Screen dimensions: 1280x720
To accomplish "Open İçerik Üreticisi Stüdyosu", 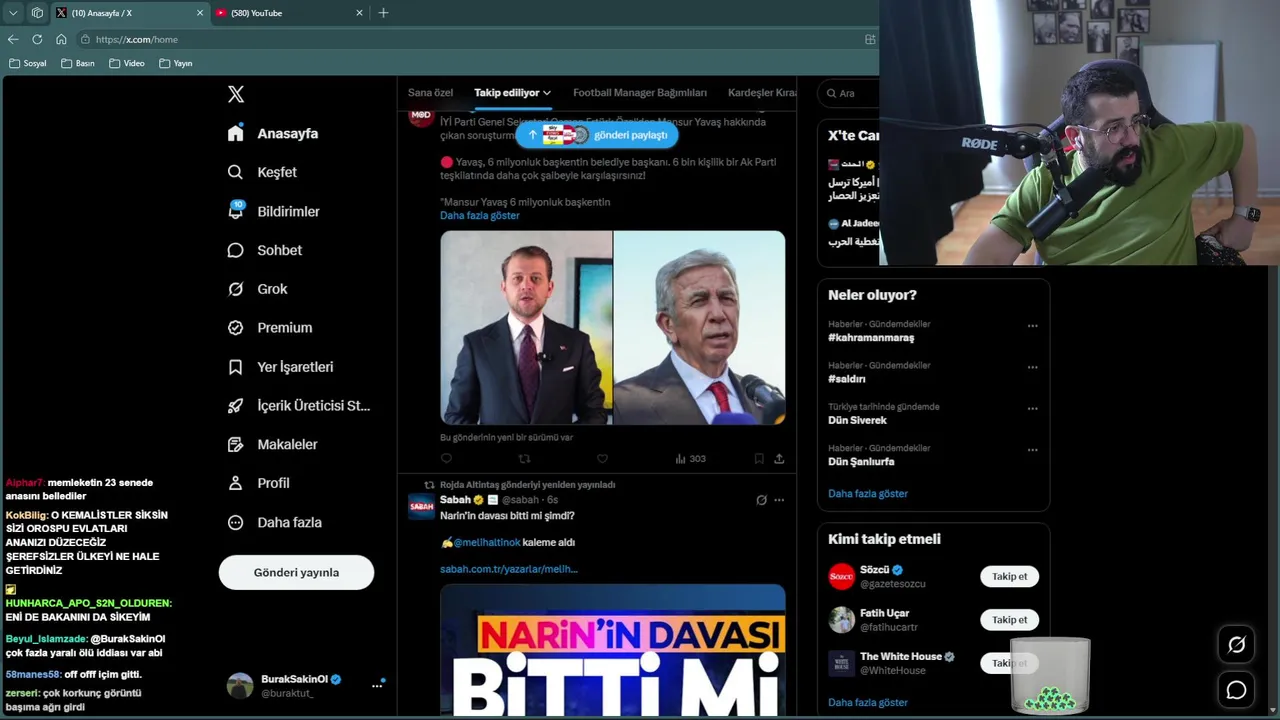I will (298, 405).
